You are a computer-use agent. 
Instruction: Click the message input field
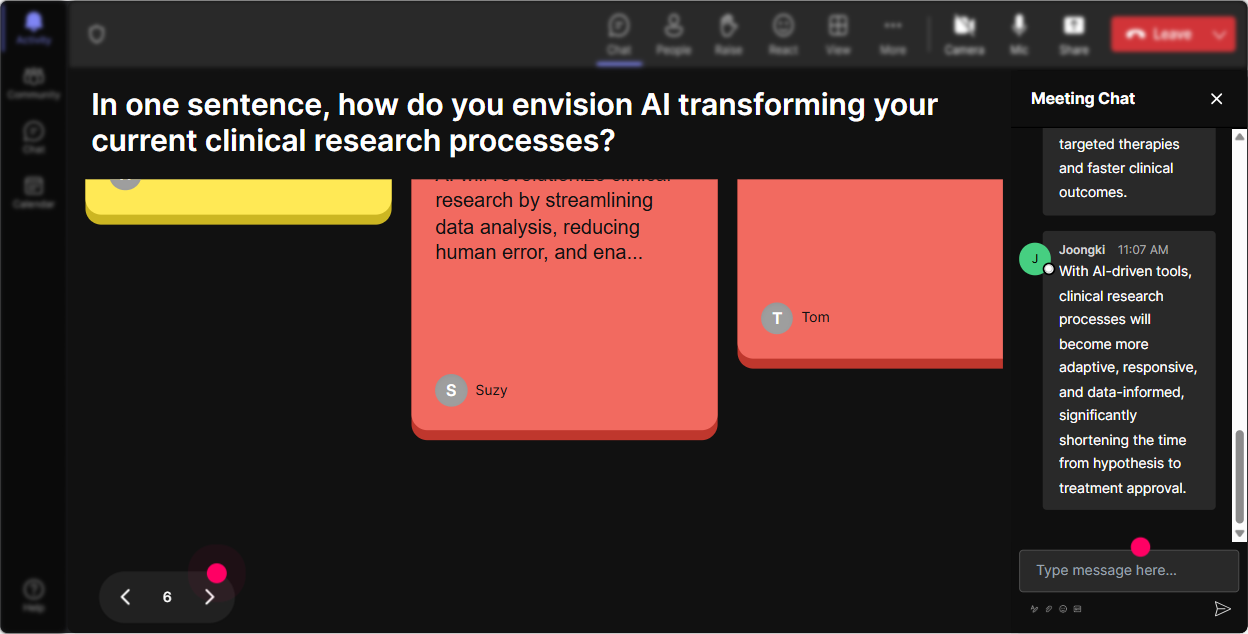pos(1129,570)
